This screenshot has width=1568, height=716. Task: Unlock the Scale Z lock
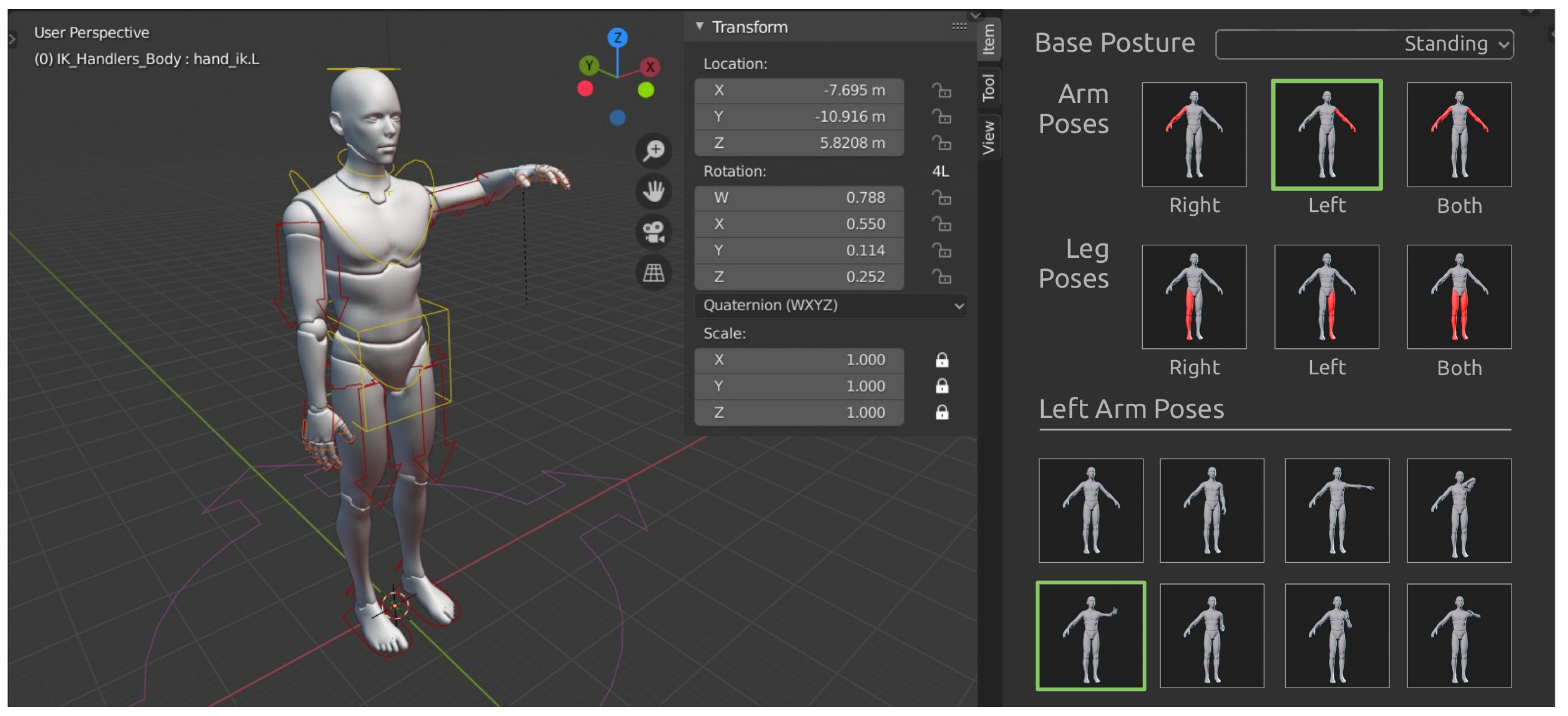point(942,413)
